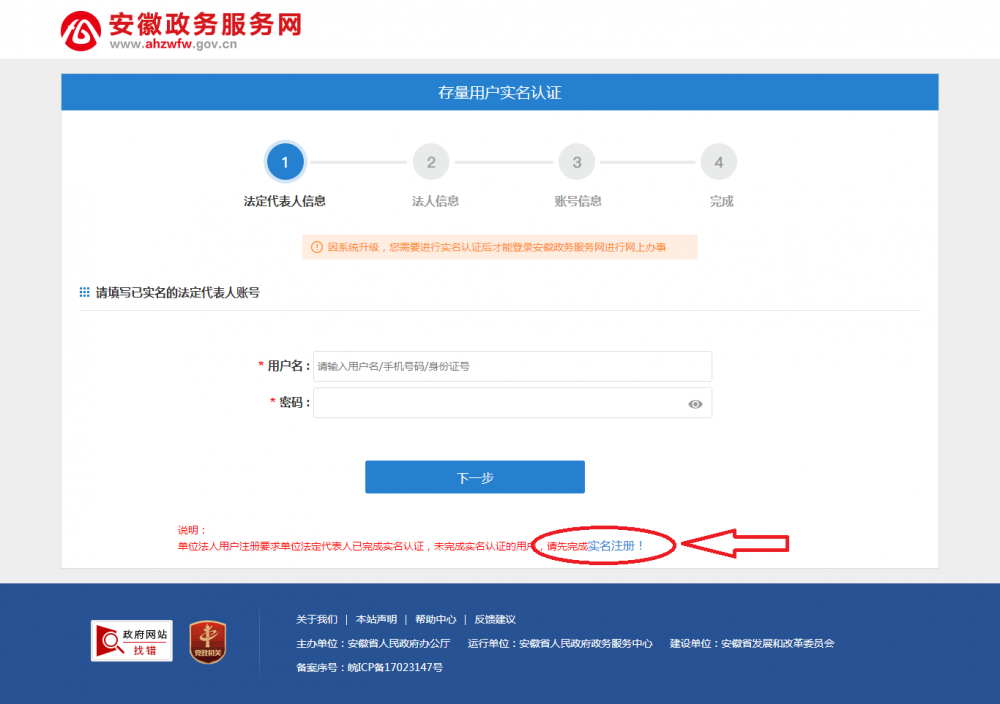This screenshot has width=1000, height=704.
Task: Click the 政府网站找错 badge icon
Action: click(x=131, y=641)
